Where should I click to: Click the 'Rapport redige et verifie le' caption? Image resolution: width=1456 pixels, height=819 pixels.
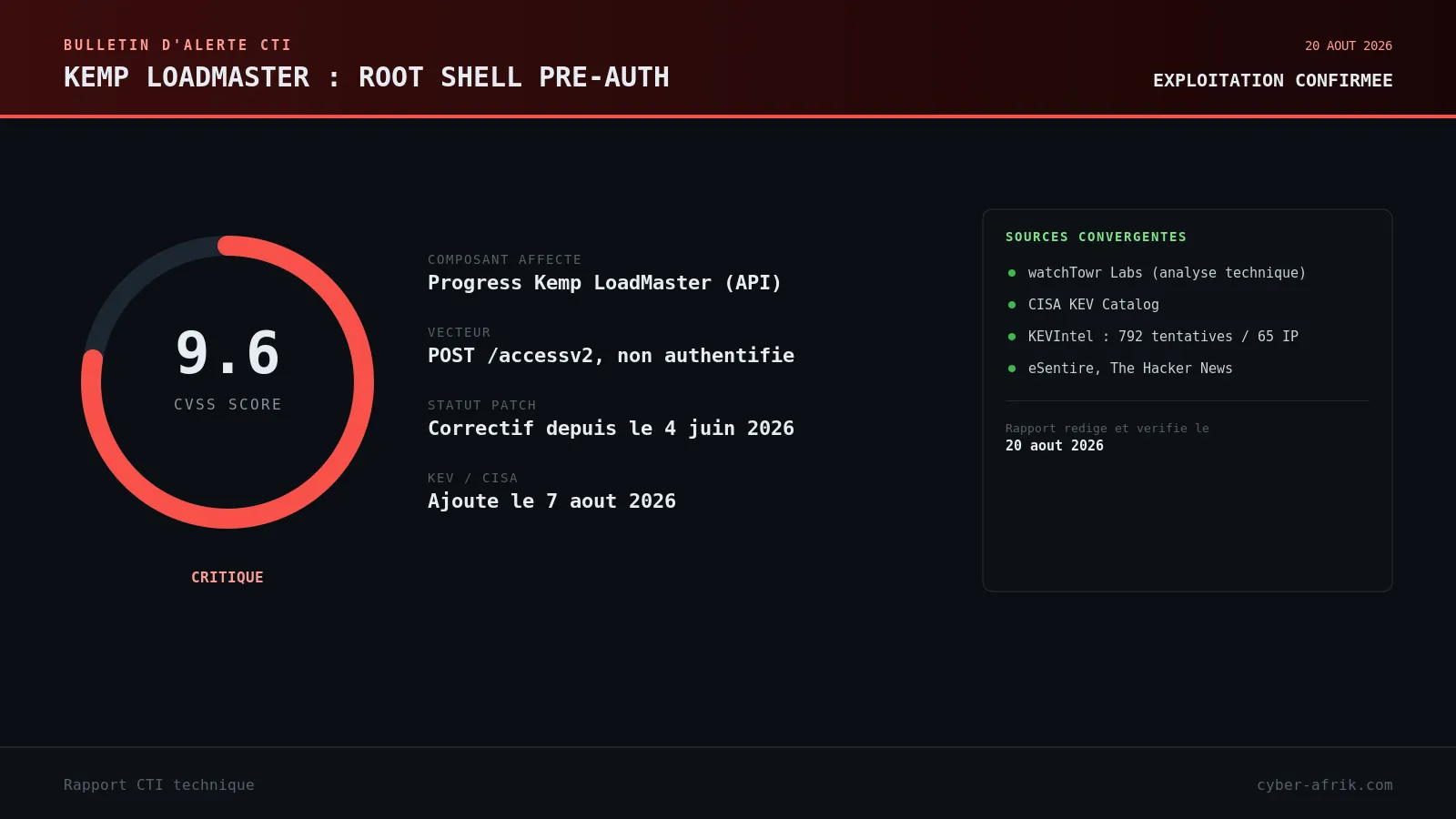(1107, 429)
